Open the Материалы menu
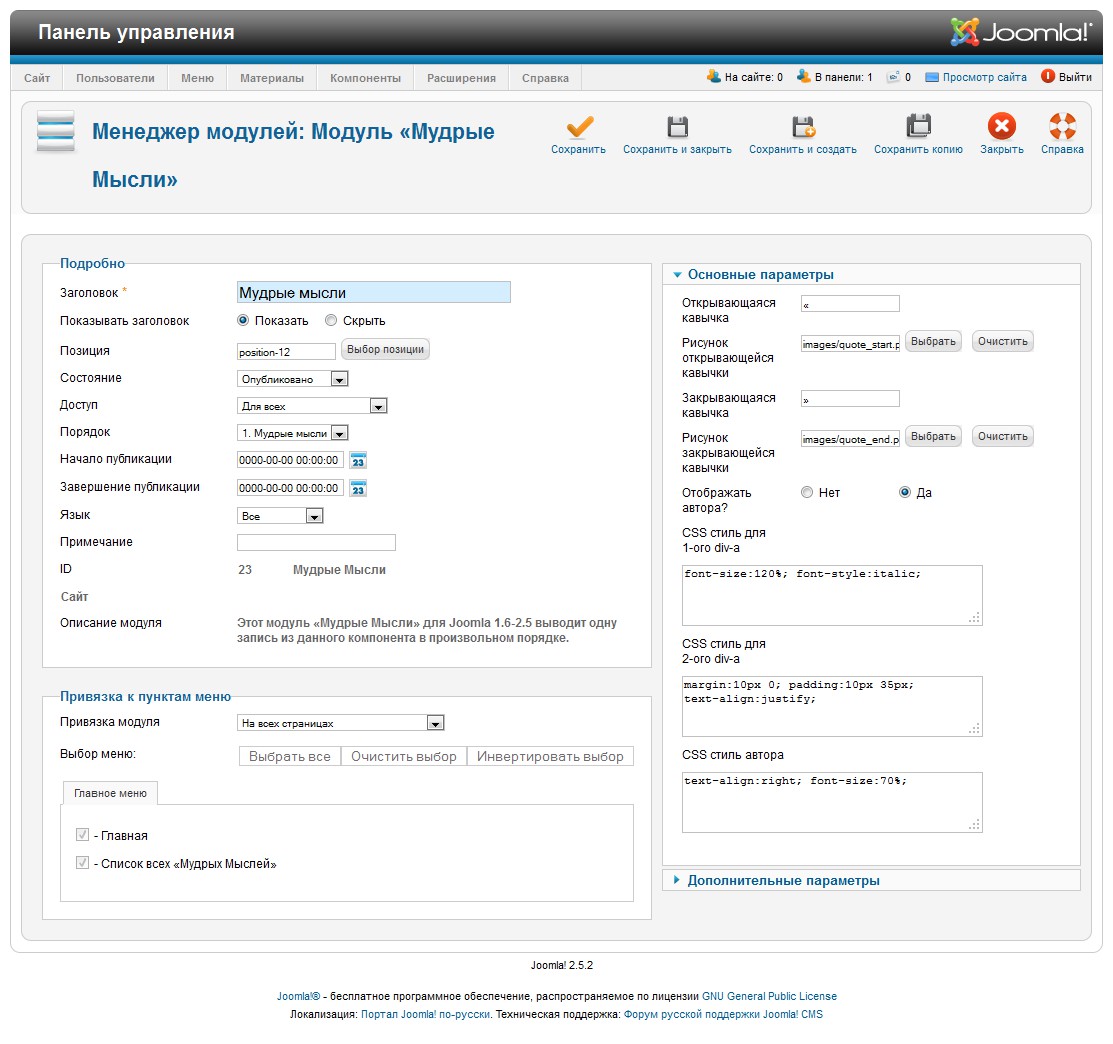The height and width of the screenshot is (1044, 1113). [272, 78]
